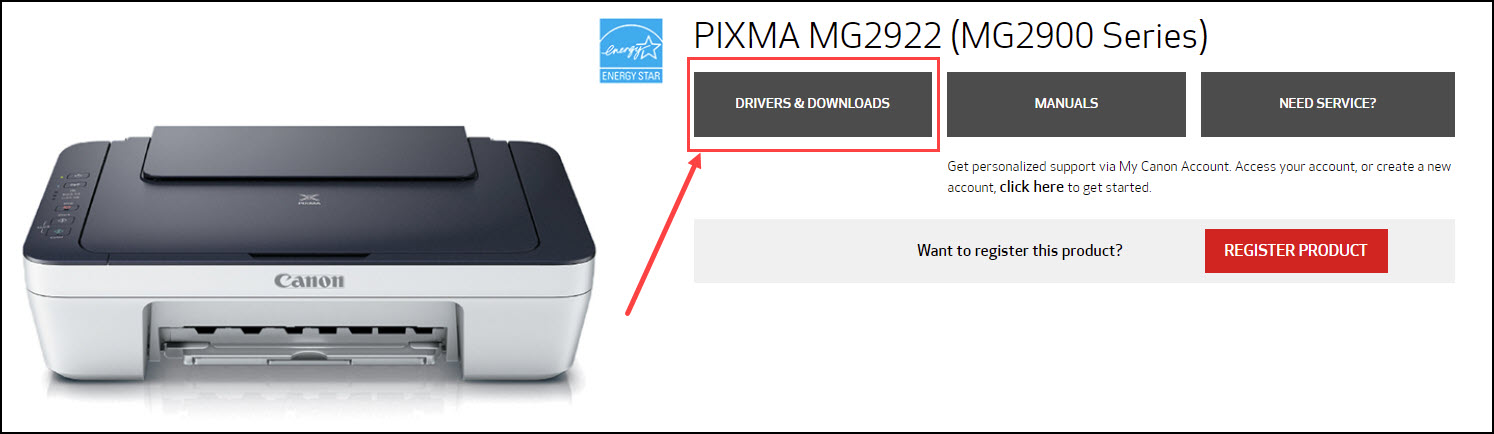Click the "Want to register this product?" text

coord(1019,250)
